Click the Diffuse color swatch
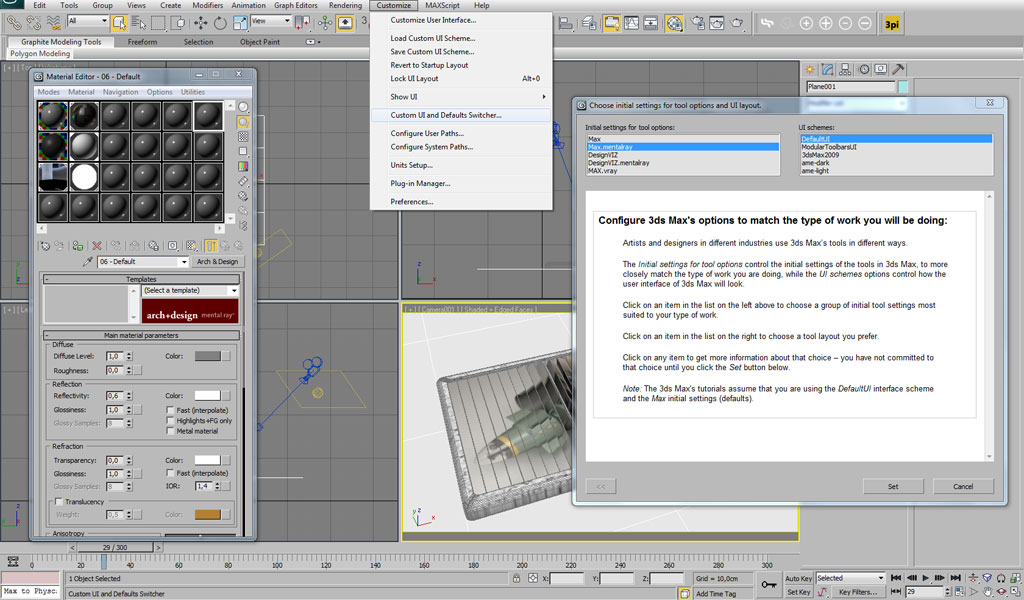 tap(208, 356)
